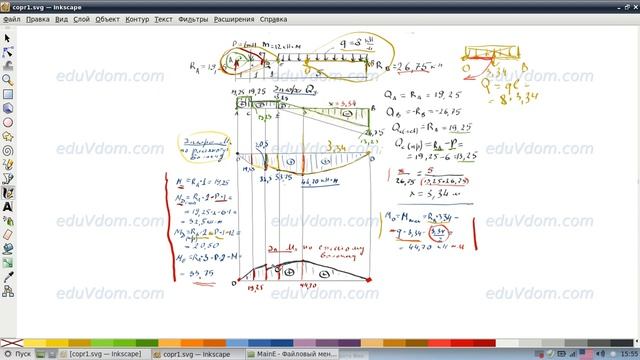Image resolution: width=640 pixels, height=360 pixels.
Task: Pick the darkest red palette swatch
Action: click(484, 343)
